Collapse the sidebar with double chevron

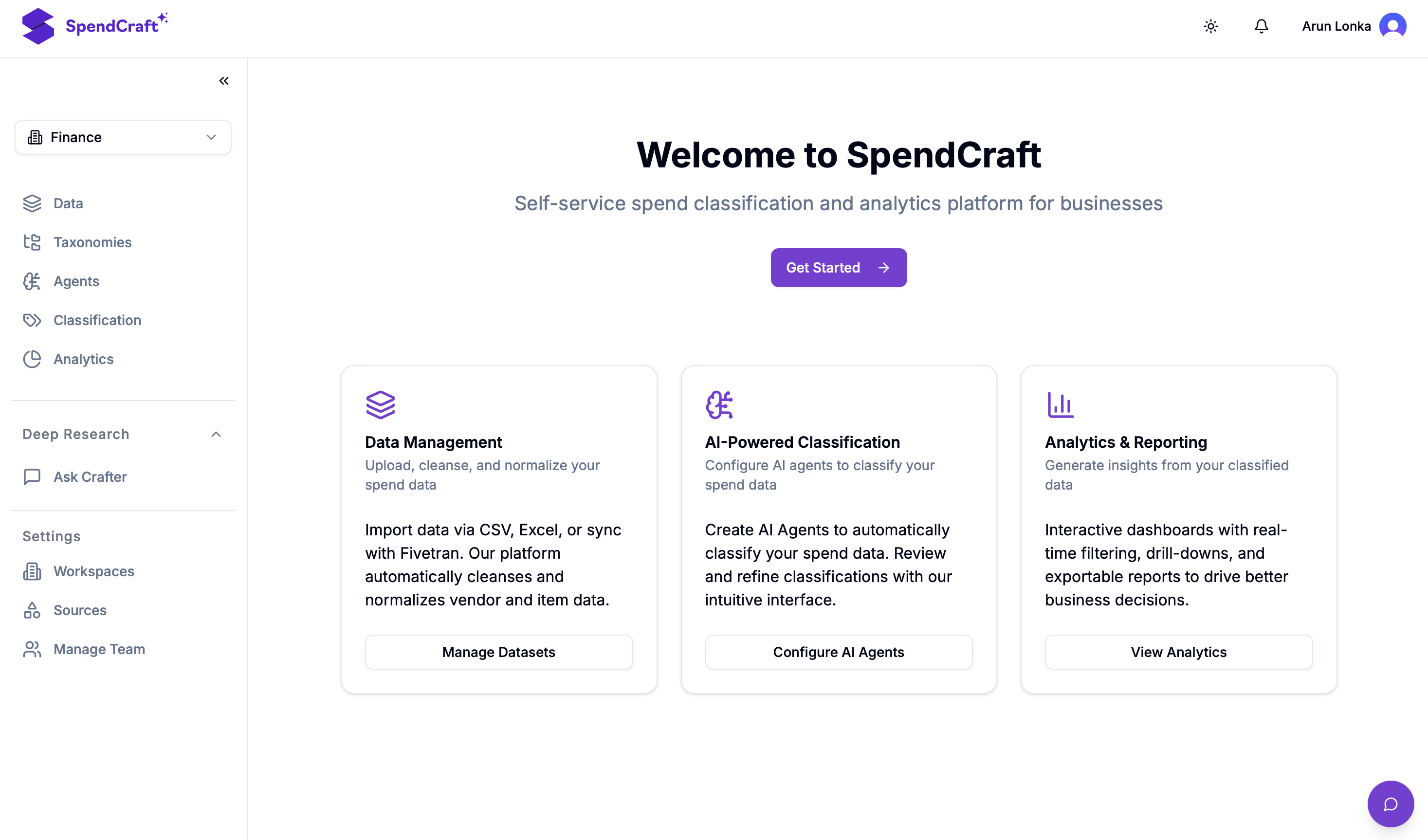click(x=224, y=80)
